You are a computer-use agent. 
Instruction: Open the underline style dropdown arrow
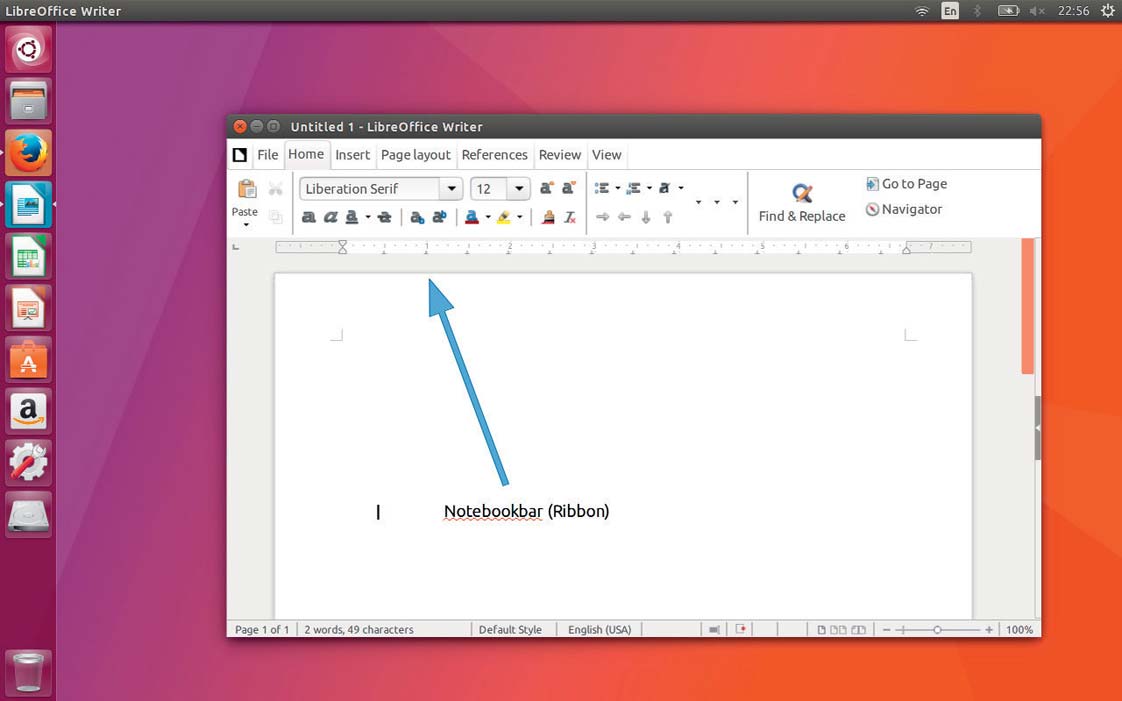click(x=368, y=217)
